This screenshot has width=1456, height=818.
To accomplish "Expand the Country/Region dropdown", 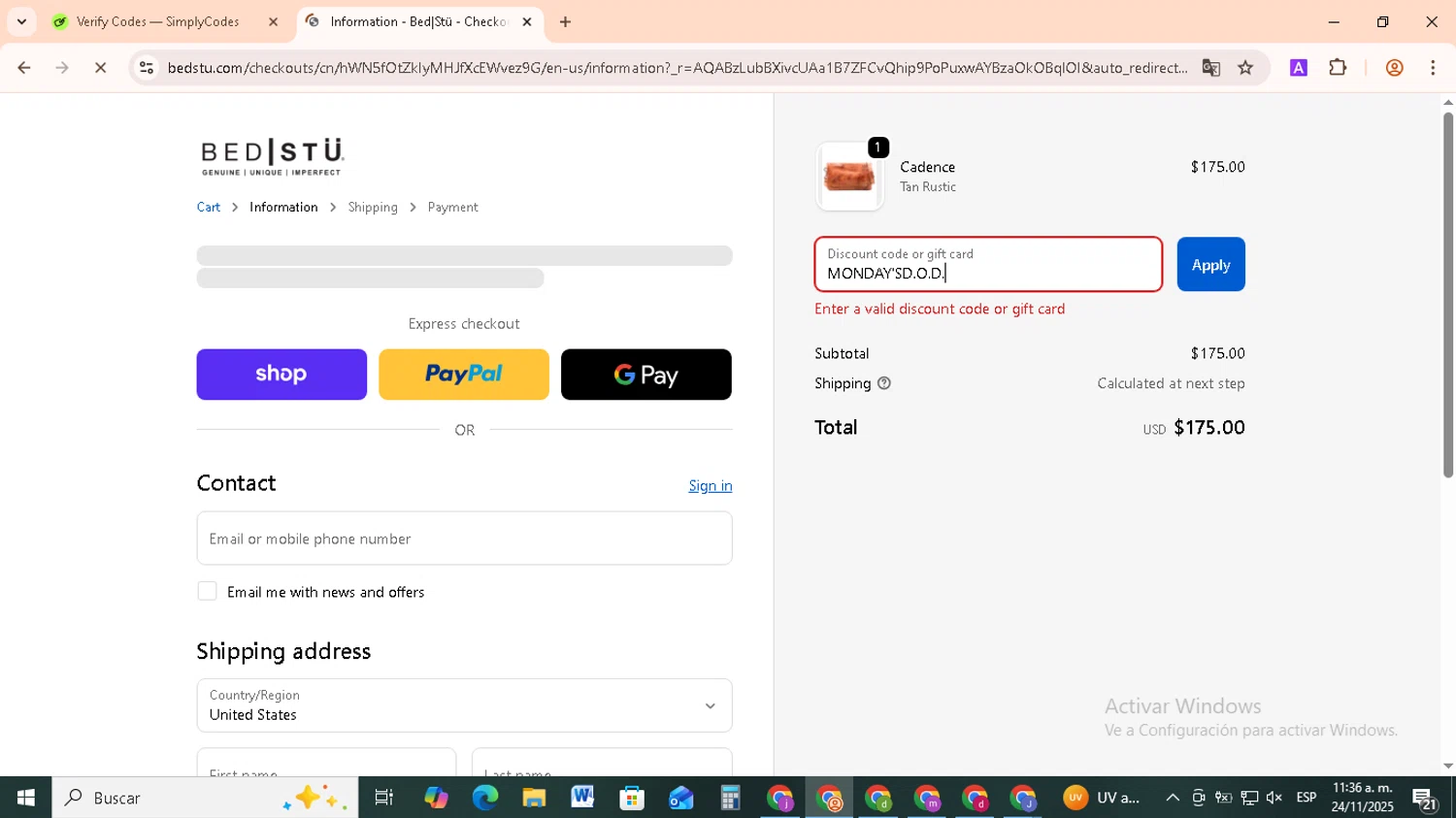I will (464, 705).
